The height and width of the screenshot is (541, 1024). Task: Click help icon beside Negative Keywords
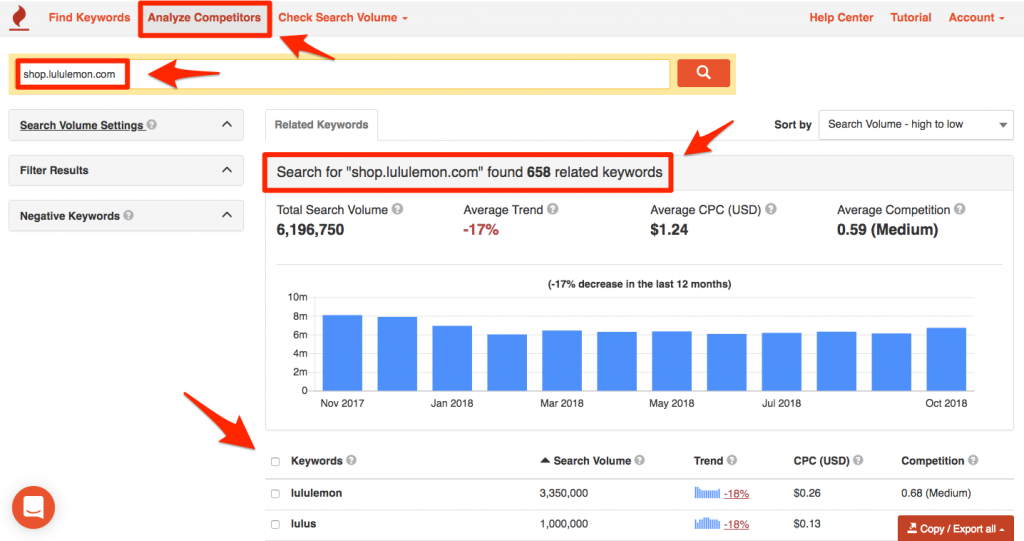(x=129, y=215)
